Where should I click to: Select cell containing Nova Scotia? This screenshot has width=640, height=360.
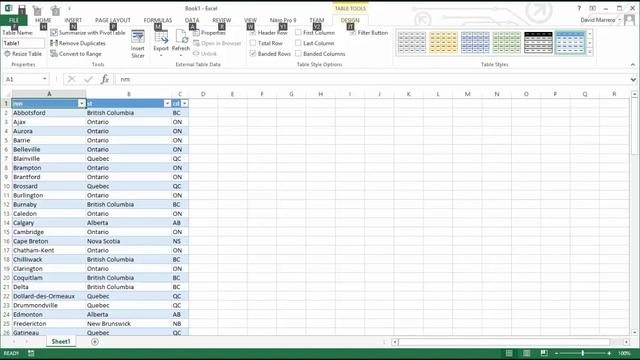(129, 241)
